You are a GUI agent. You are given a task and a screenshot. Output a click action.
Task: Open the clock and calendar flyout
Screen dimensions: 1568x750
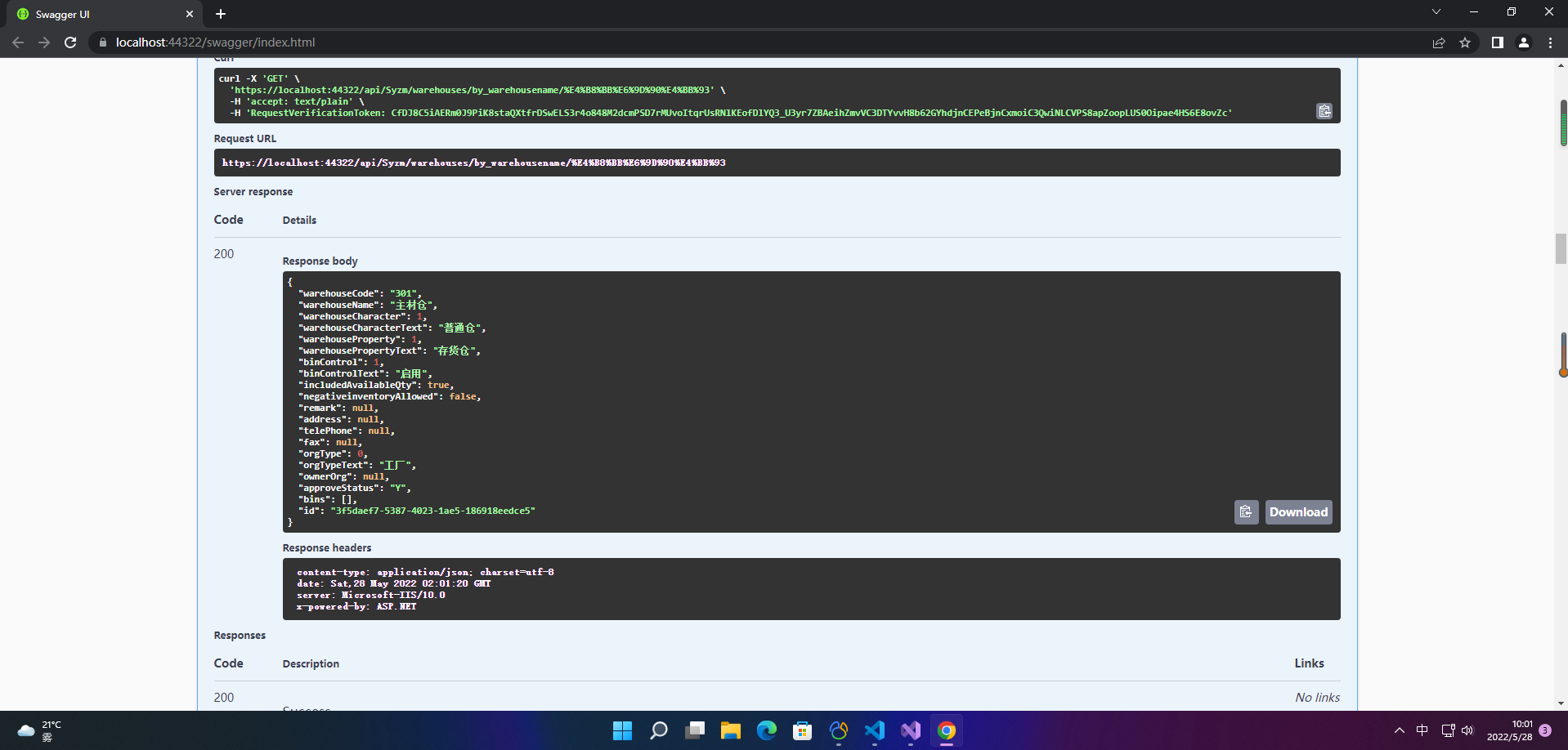coord(1510,730)
